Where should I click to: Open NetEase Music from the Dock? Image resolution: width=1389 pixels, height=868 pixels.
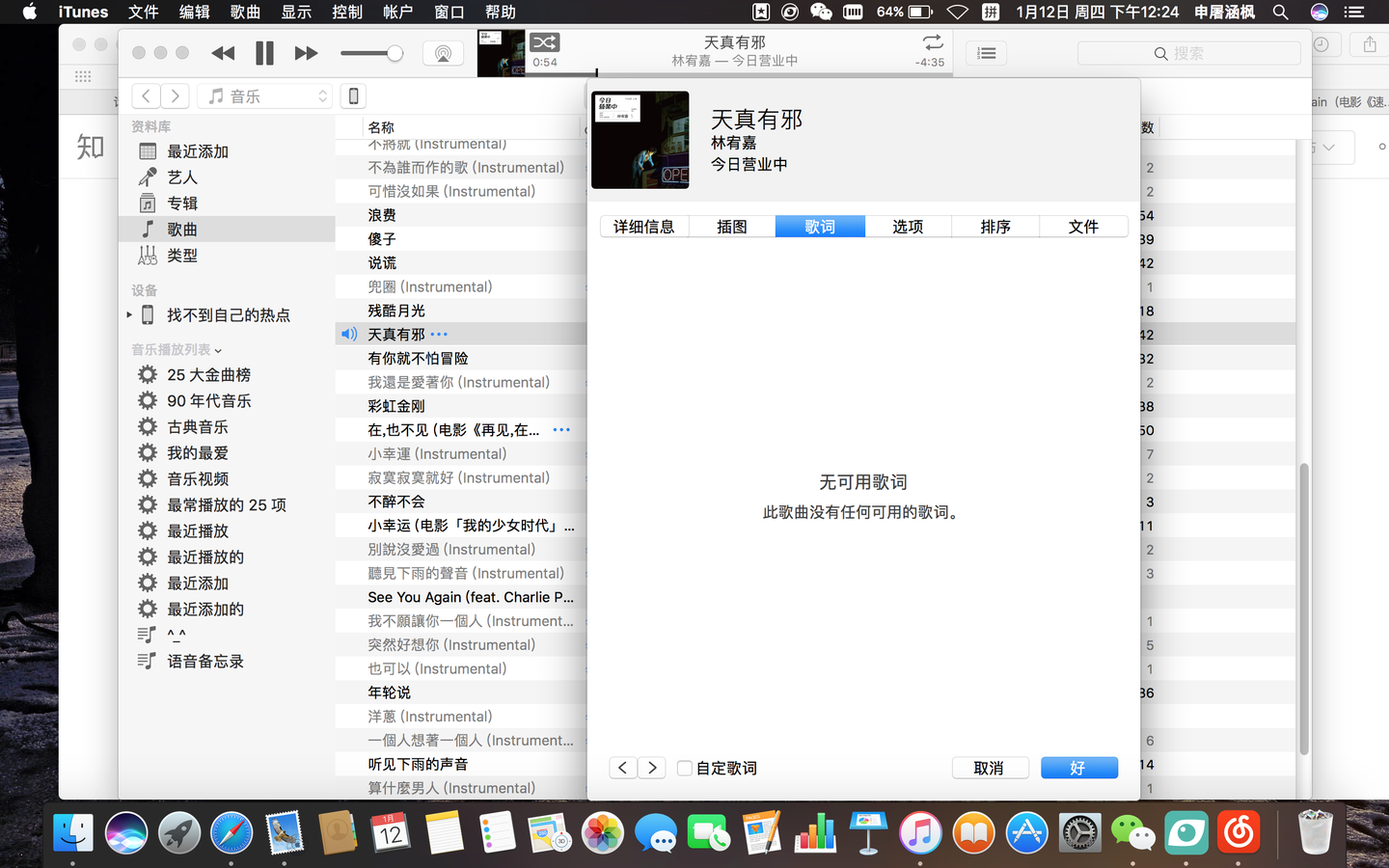click(1239, 833)
